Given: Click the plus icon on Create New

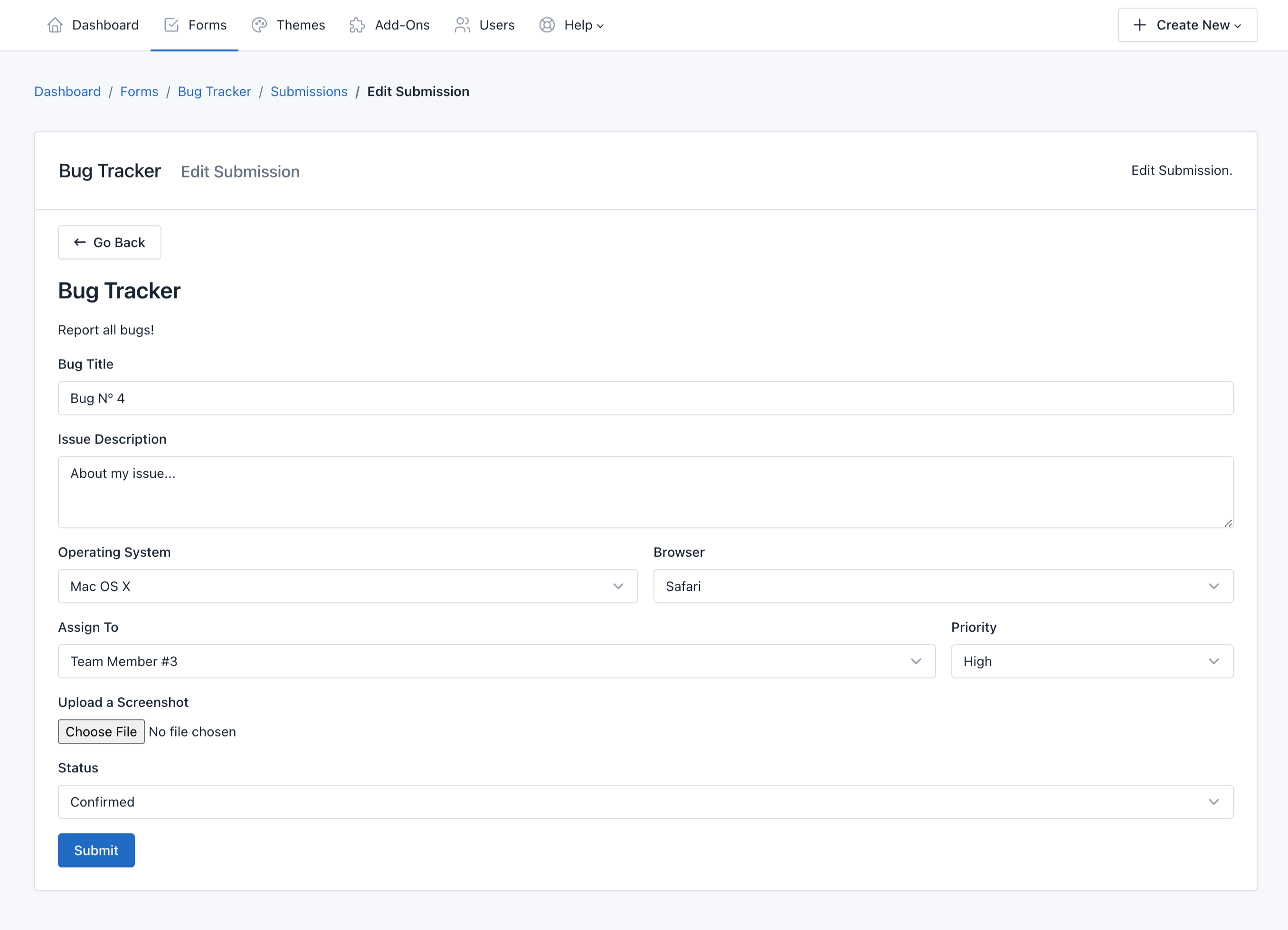Looking at the screenshot, I should 1139,25.
